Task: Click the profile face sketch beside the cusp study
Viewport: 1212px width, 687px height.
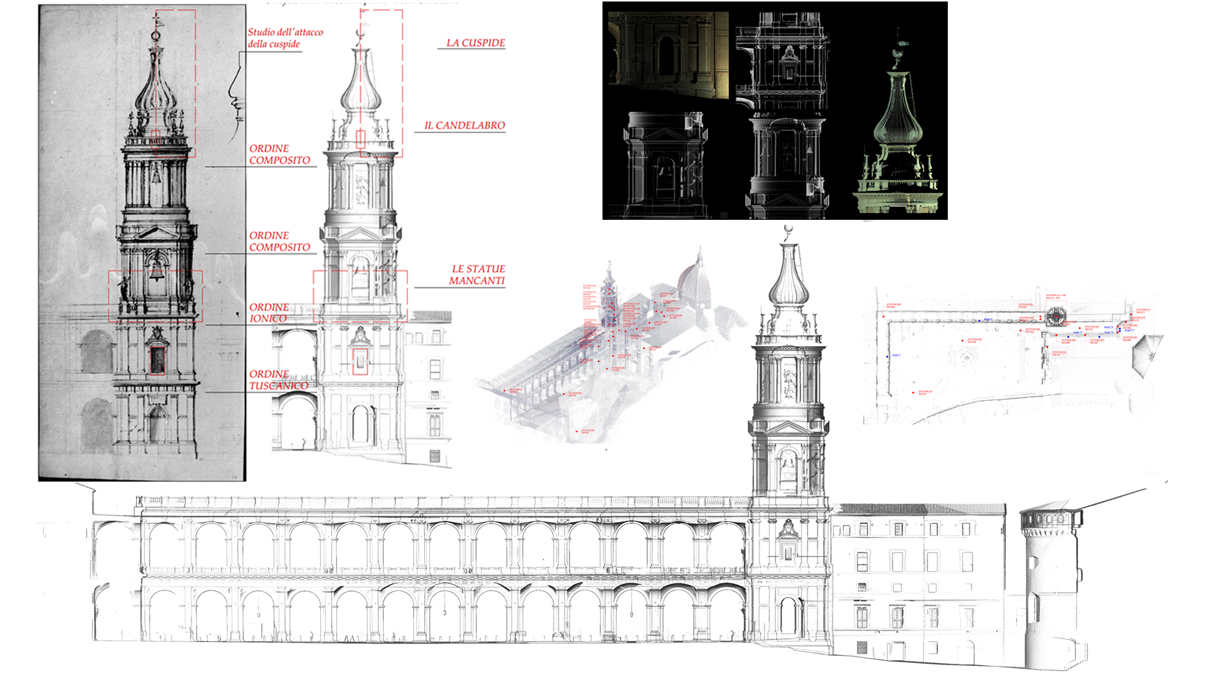Action: click(234, 95)
